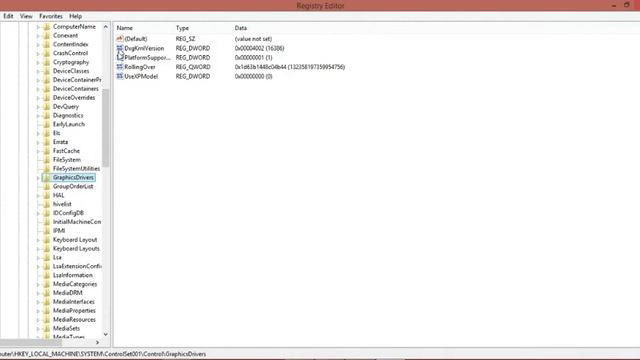Click the Cryptography folder icon
Image resolution: width=640 pixels, height=360 pixels.
tap(47, 62)
